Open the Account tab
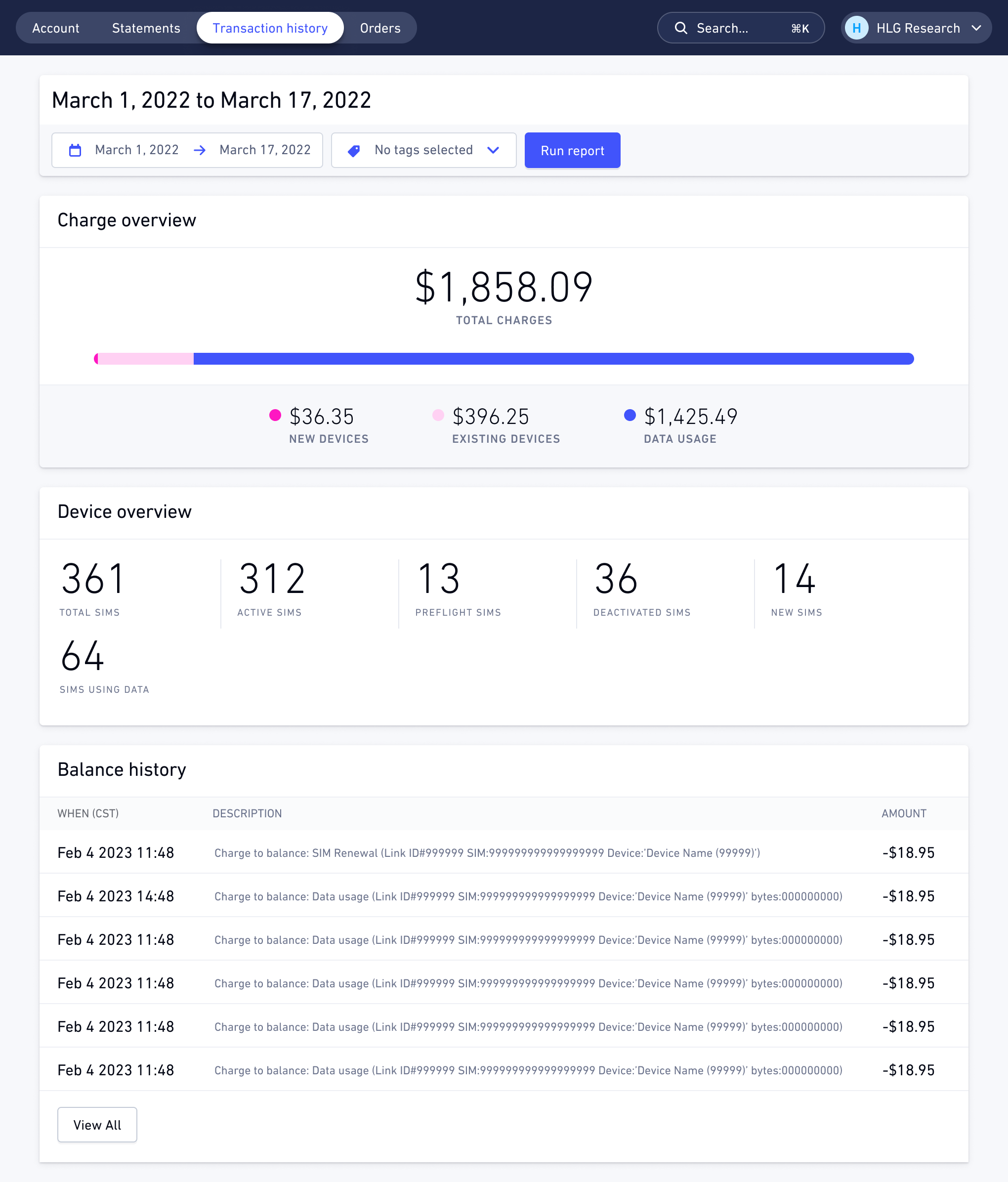The image size is (1008, 1182). [x=56, y=28]
